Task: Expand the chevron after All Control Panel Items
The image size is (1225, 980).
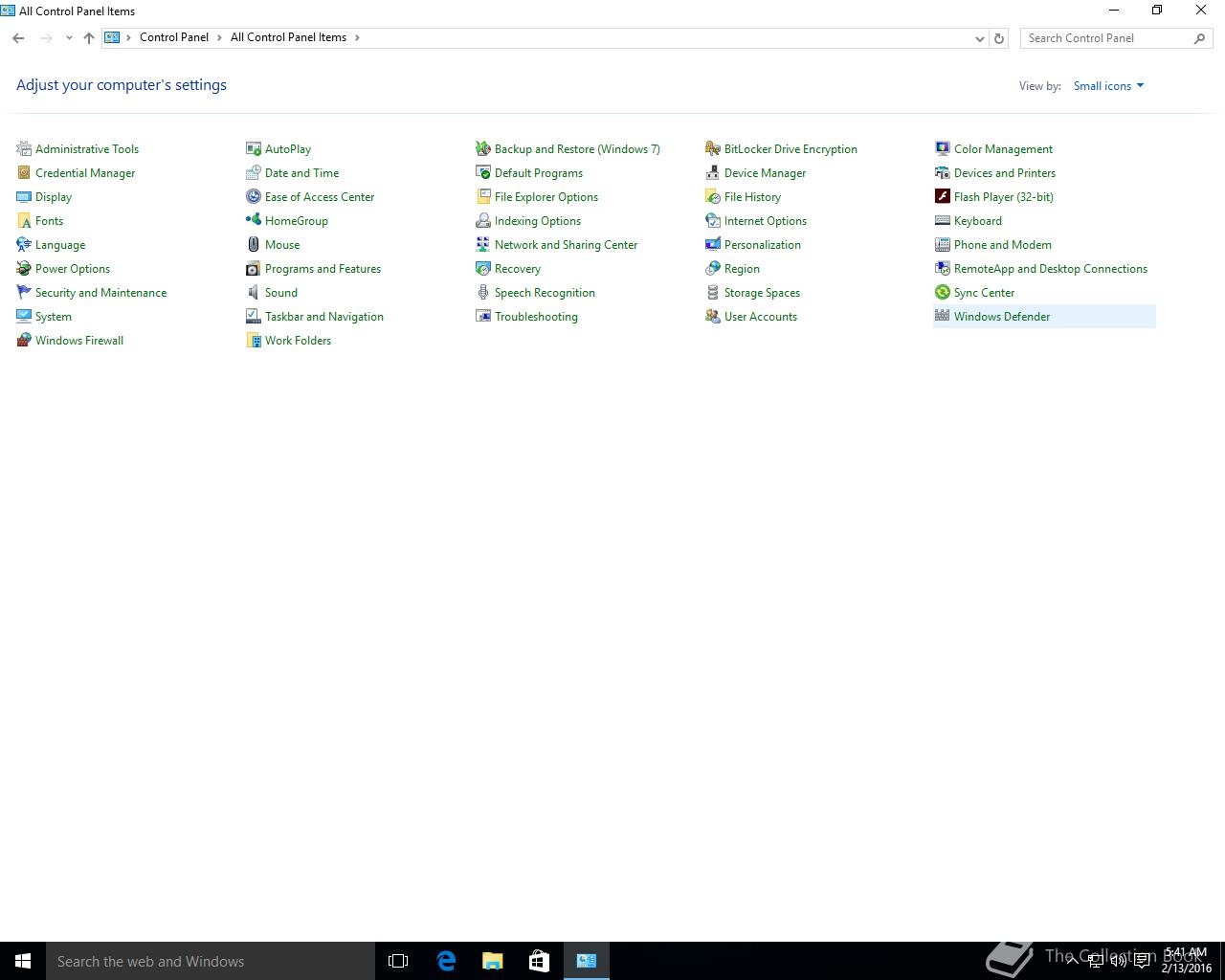Action: 358,37
